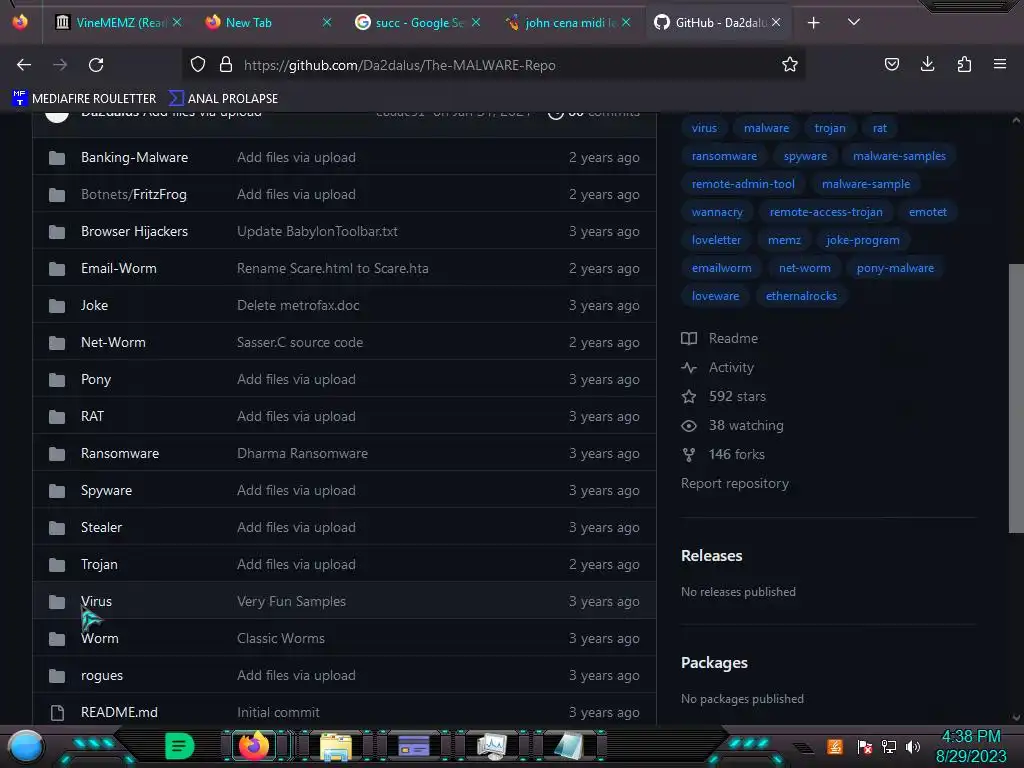Open the repository Activity link

click(x=718, y=368)
